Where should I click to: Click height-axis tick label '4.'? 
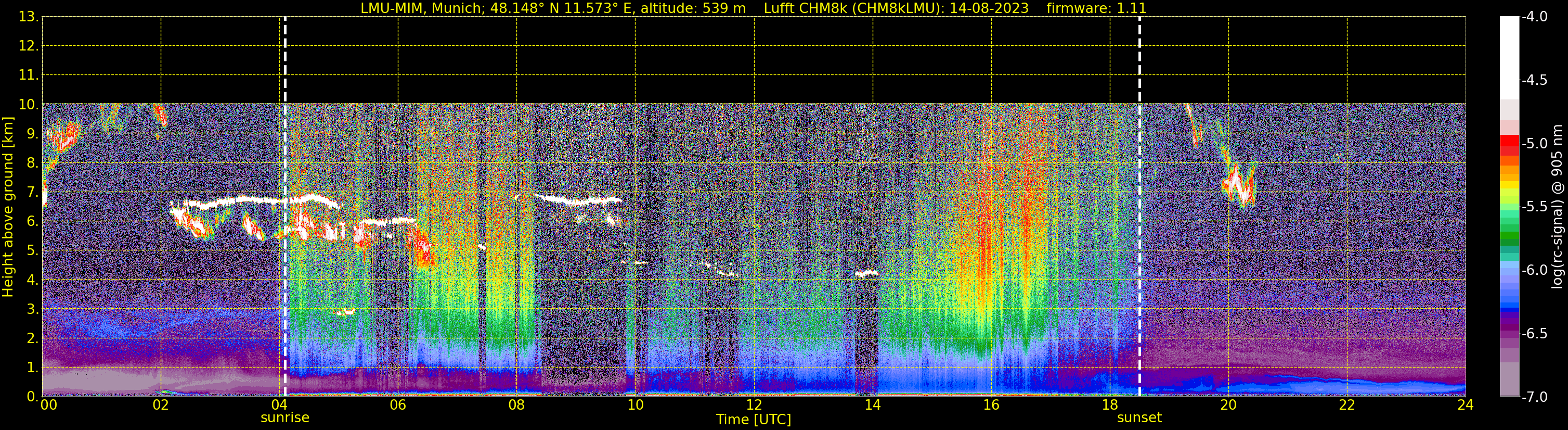33,280
